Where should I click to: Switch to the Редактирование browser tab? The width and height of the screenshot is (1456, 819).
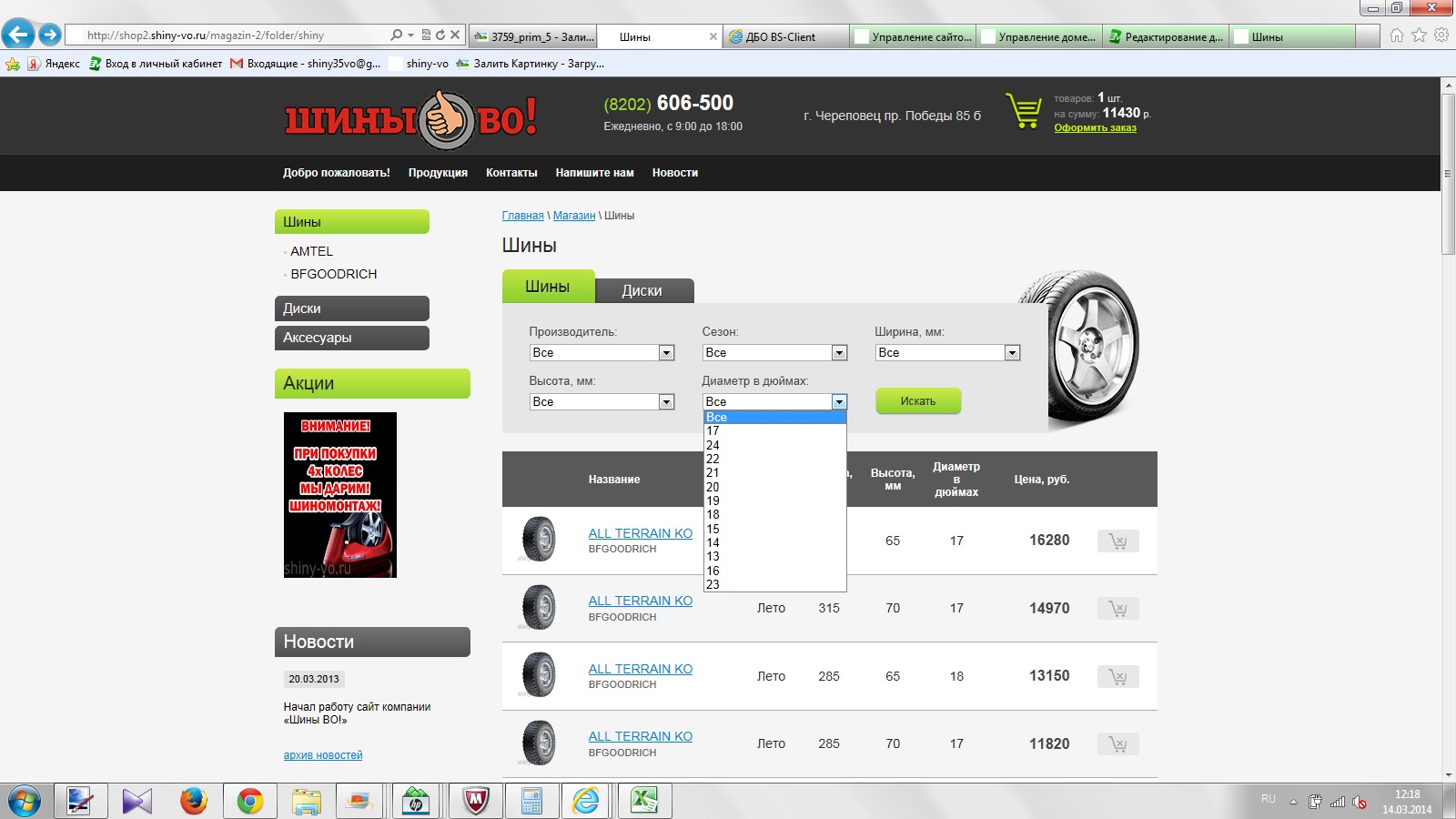(x=1166, y=37)
